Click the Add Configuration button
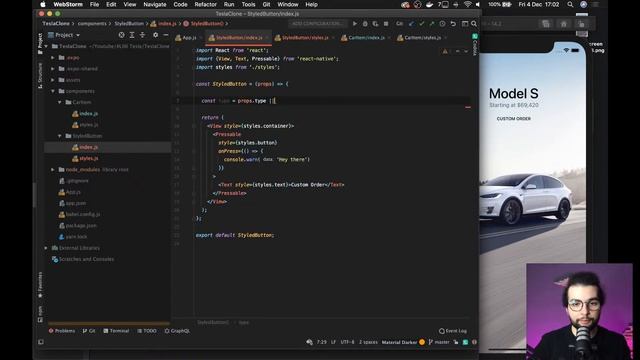640x360 pixels. 318,24
